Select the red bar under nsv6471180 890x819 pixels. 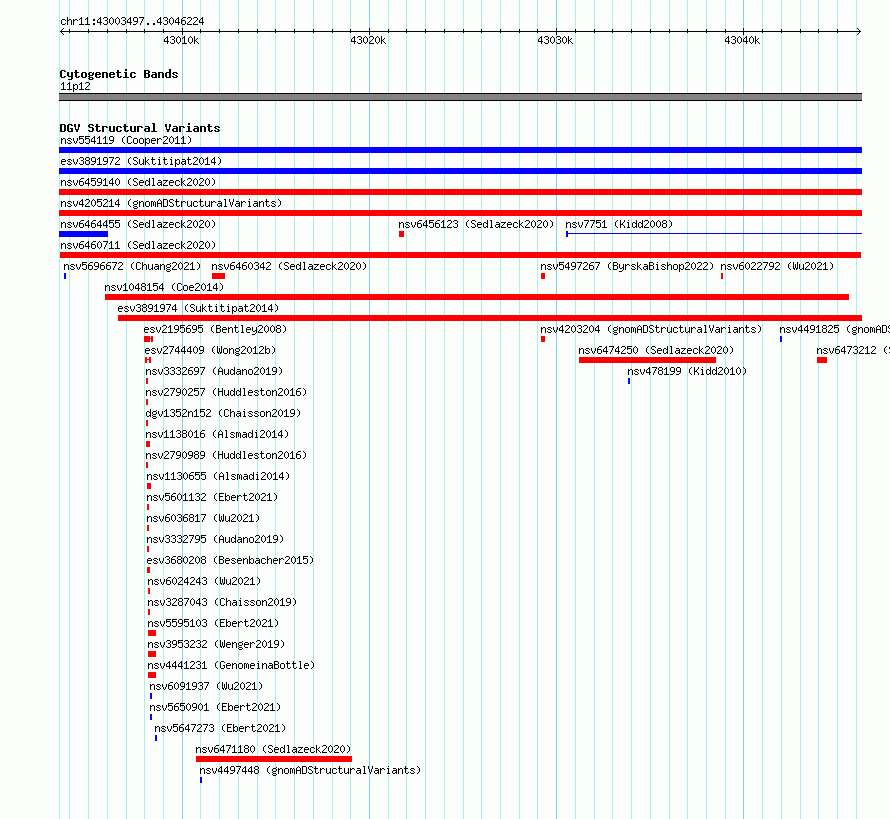pyautogui.click(x=274, y=759)
